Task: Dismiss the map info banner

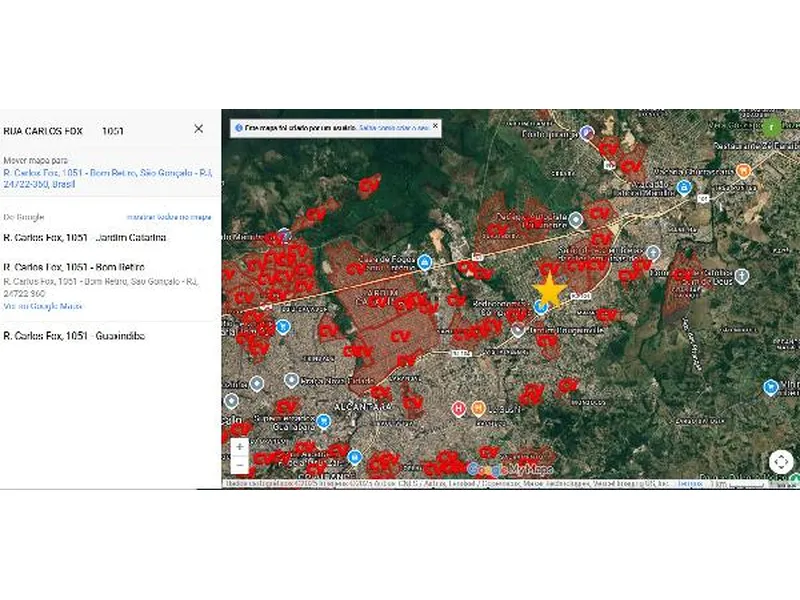Action: click(x=436, y=128)
